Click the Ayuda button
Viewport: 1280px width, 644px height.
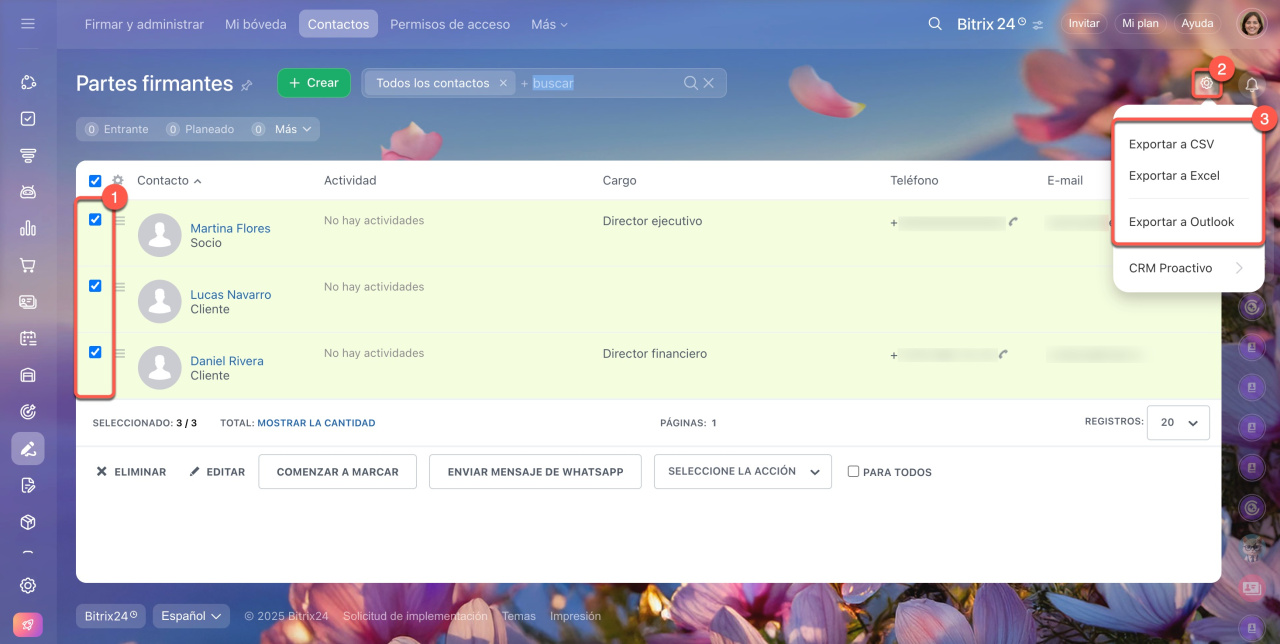(x=1197, y=23)
